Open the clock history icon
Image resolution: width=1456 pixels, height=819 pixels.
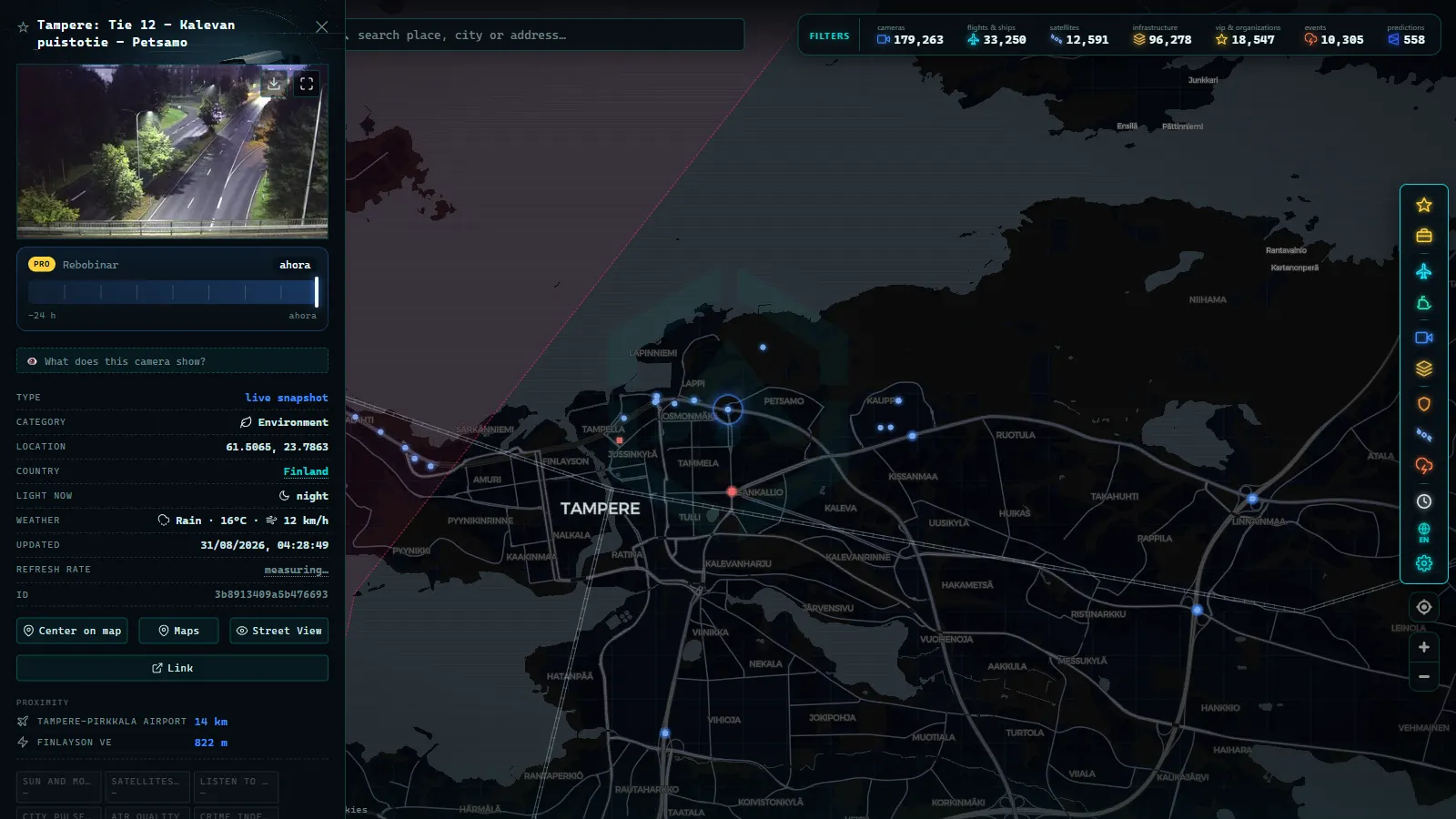pyautogui.click(x=1424, y=501)
